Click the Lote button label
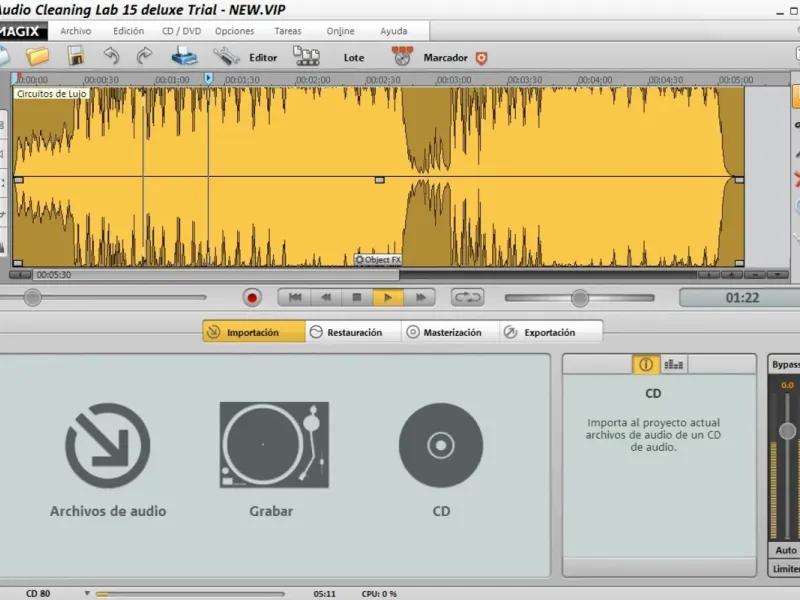Viewport: 800px width, 600px height. tap(354, 58)
